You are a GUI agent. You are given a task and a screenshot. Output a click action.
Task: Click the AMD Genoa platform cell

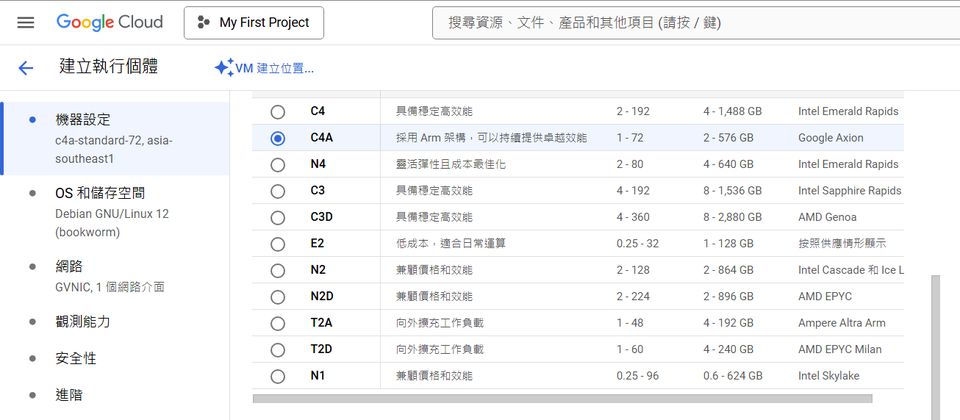[x=827, y=217]
